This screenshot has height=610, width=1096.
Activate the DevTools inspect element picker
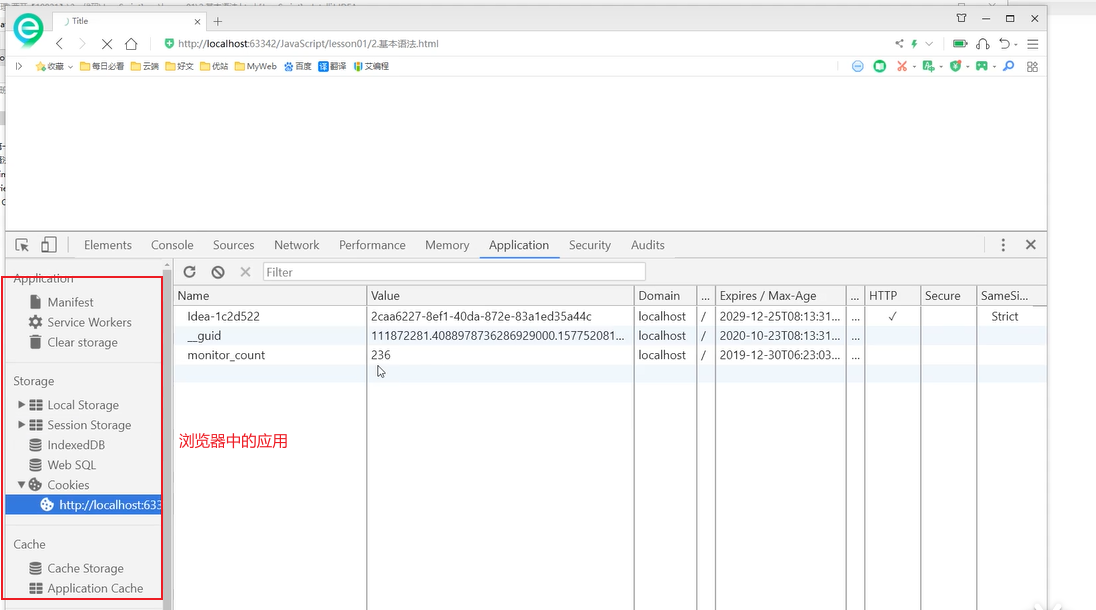(x=22, y=245)
